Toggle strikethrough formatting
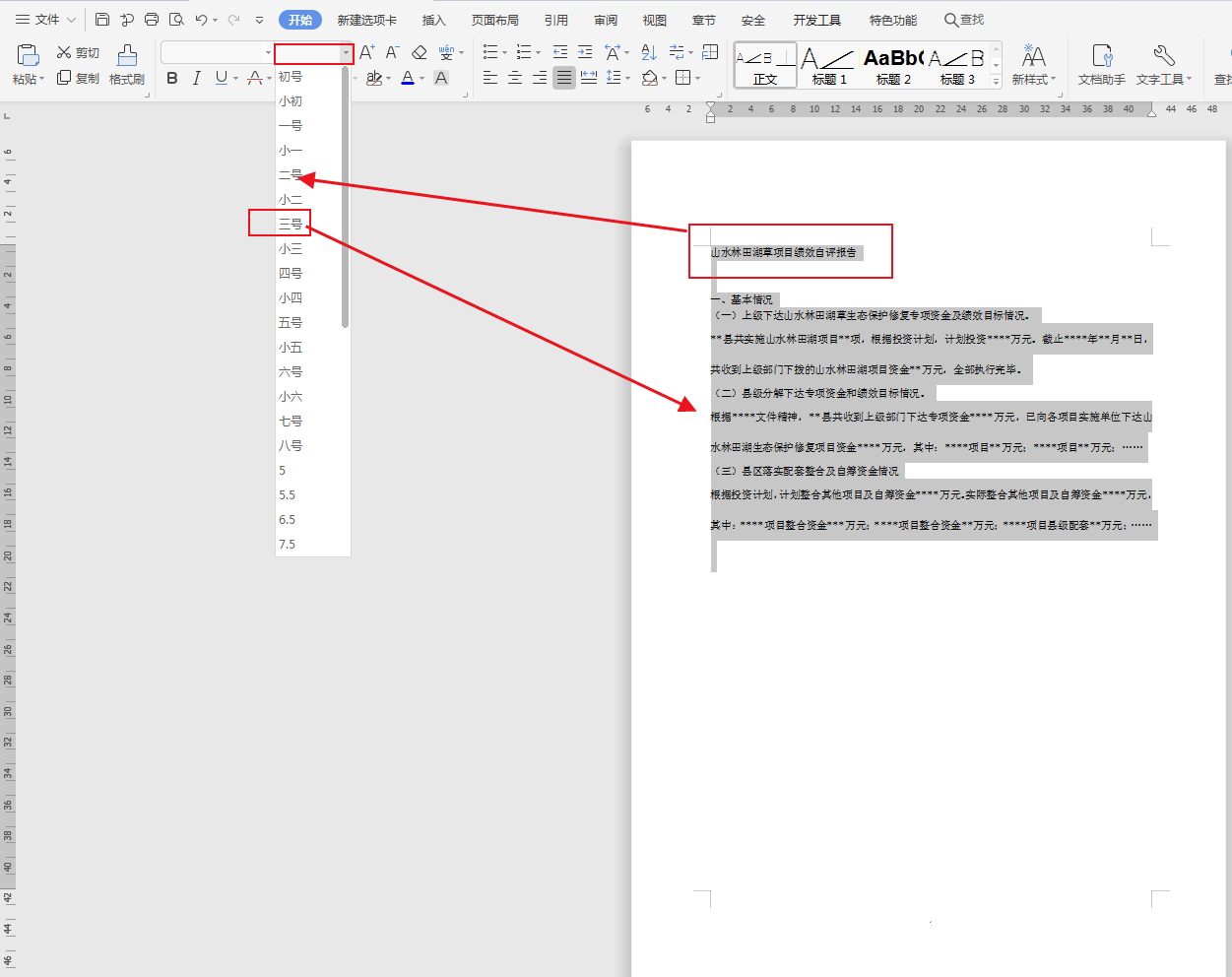The image size is (1232, 977). 255,78
